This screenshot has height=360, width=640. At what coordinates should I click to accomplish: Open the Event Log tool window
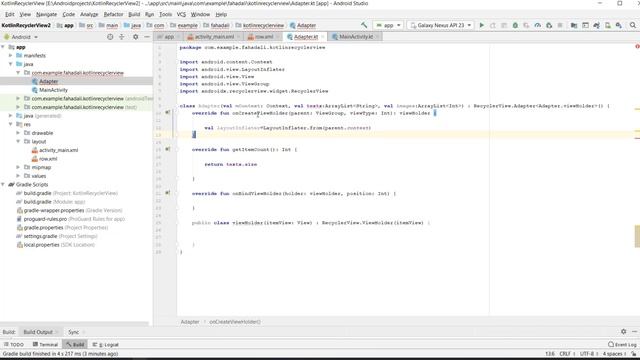[622, 344]
